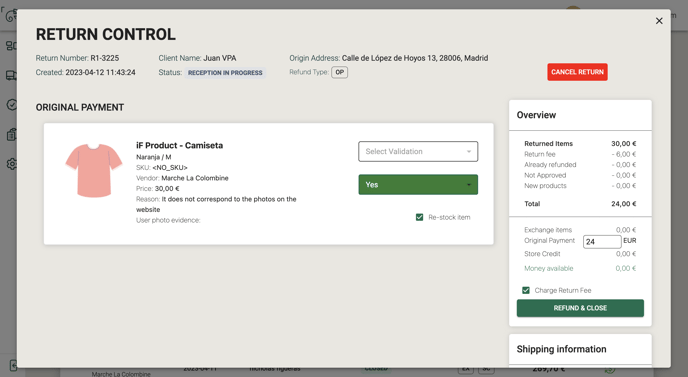
Task: Open the dashboard icon in background sidebar
Action: [11, 46]
